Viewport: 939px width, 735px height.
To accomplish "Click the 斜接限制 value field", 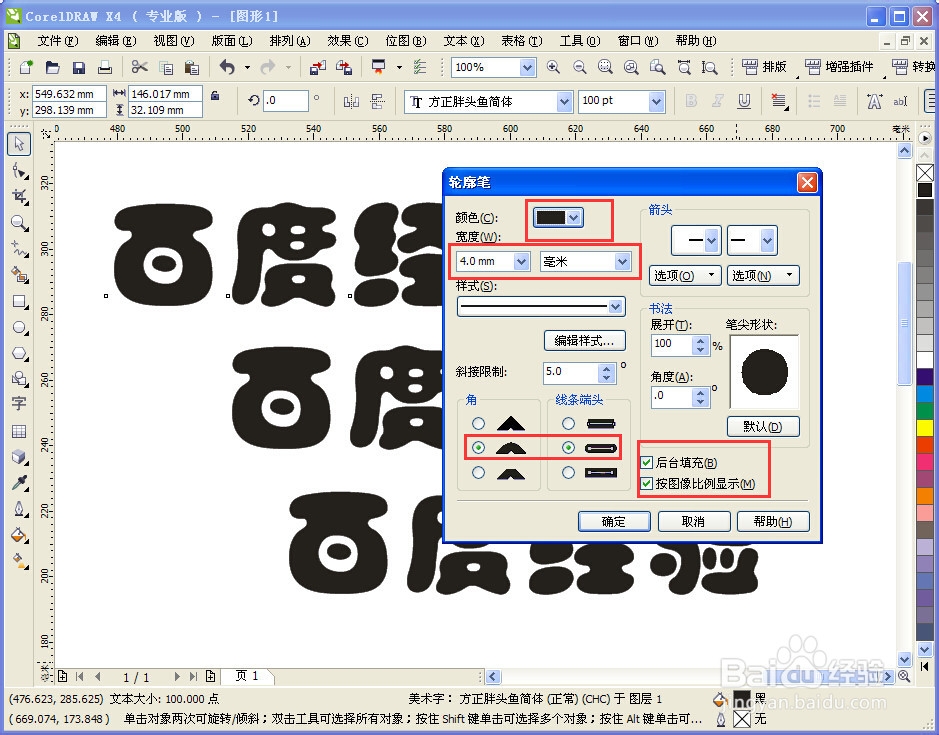I will (571, 372).
